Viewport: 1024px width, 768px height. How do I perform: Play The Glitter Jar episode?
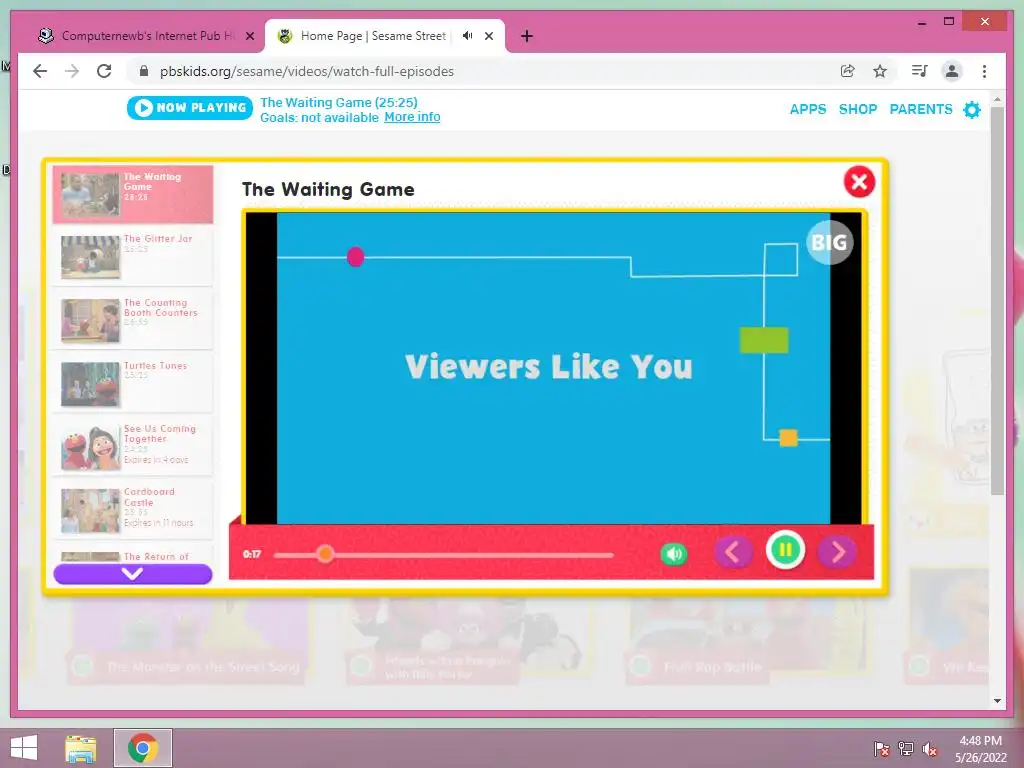[133, 257]
